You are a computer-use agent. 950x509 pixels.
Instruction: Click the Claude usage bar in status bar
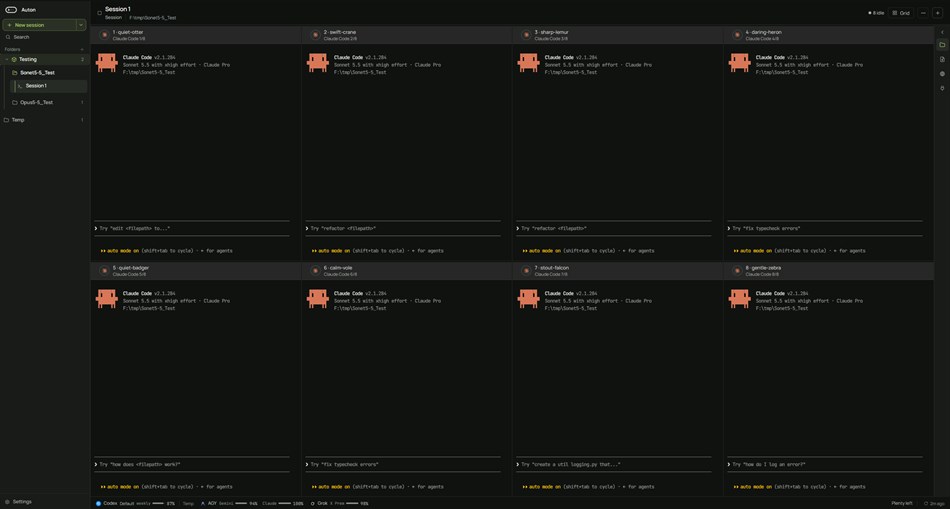[x=285, y=503]
